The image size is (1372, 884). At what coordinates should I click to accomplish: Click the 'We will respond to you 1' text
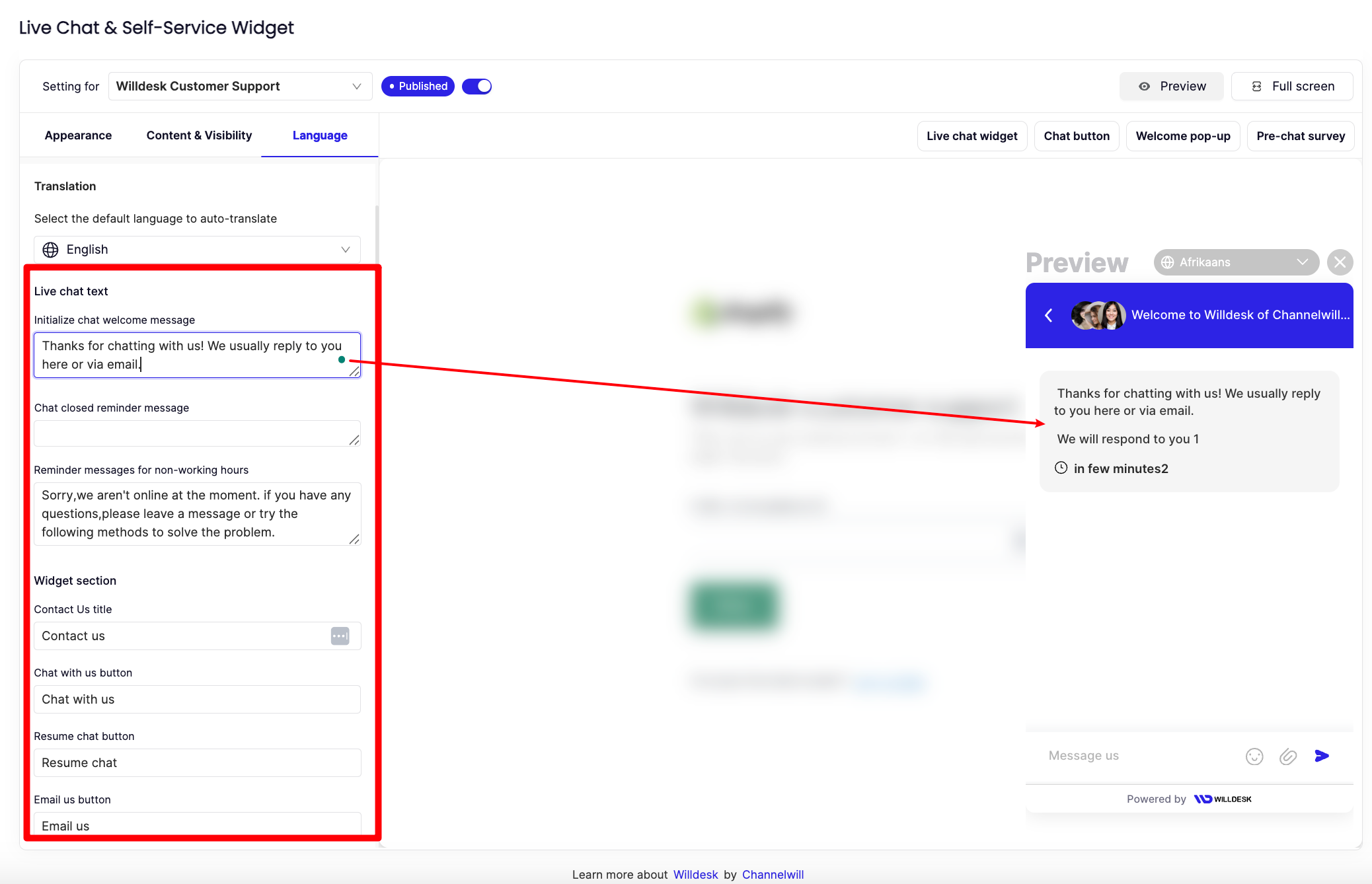coord(1127,439)
